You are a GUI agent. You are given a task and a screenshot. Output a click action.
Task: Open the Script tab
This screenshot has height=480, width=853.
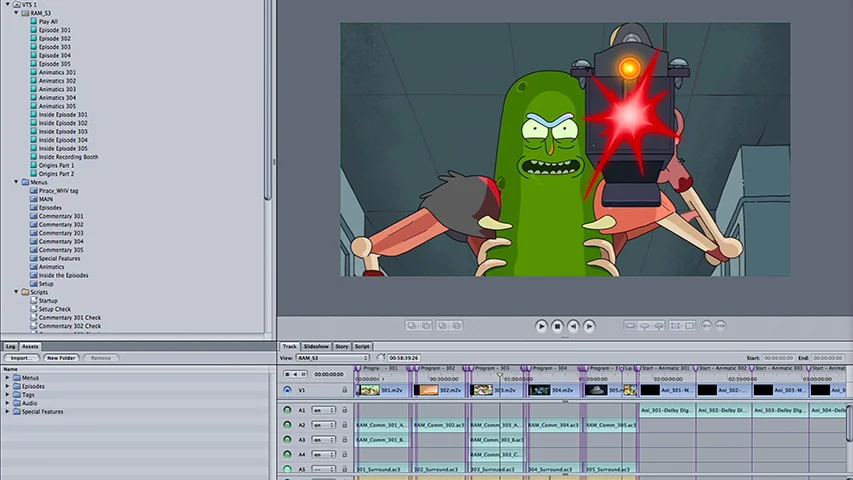click(x=362, y=346)
